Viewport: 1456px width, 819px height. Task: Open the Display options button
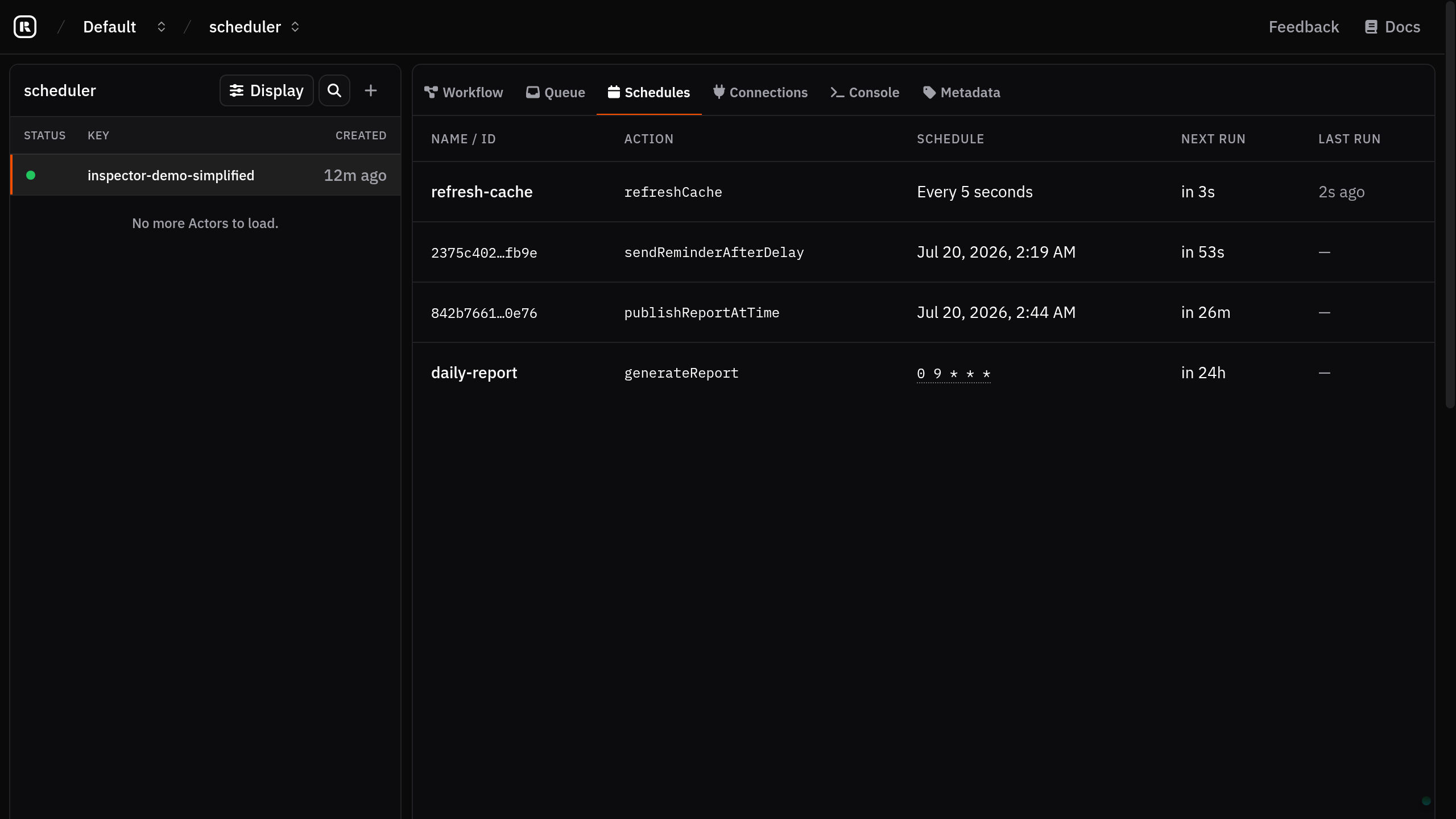click(266, 90)
